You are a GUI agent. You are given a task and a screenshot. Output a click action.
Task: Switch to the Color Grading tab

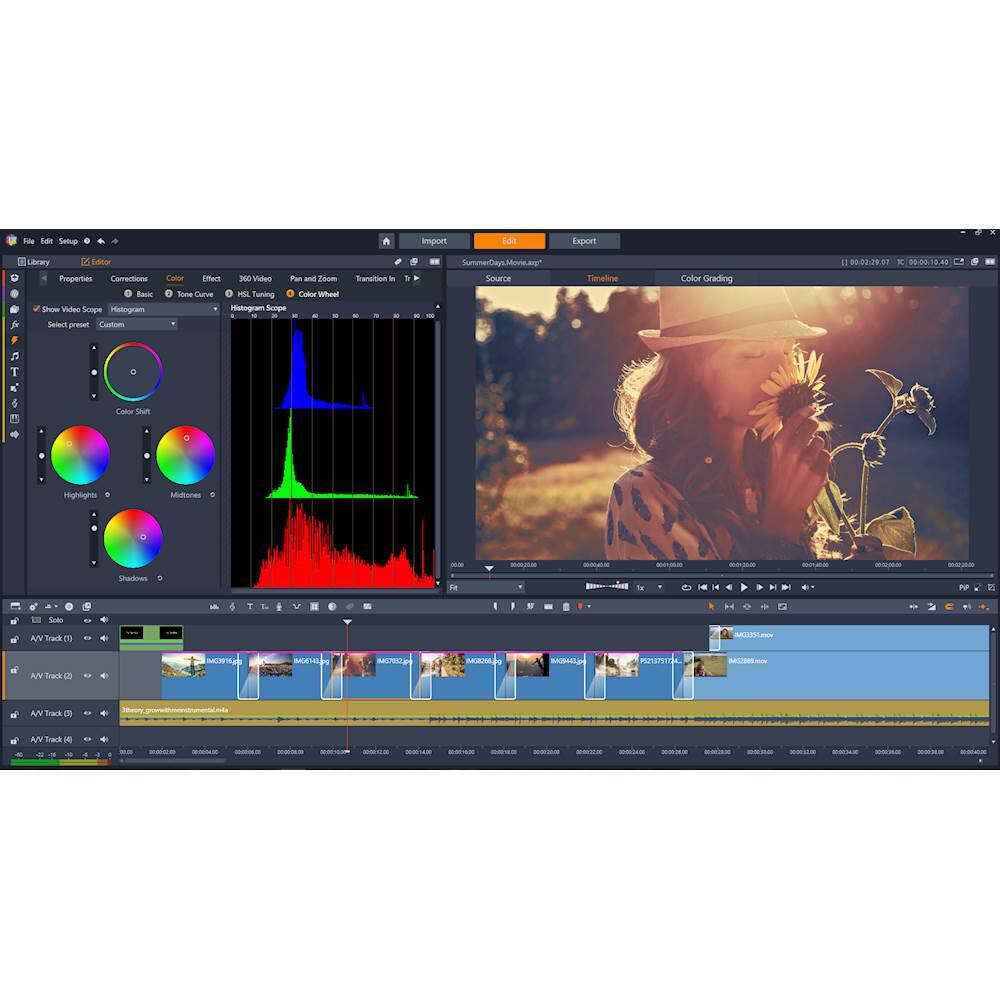tap(706, 278)
